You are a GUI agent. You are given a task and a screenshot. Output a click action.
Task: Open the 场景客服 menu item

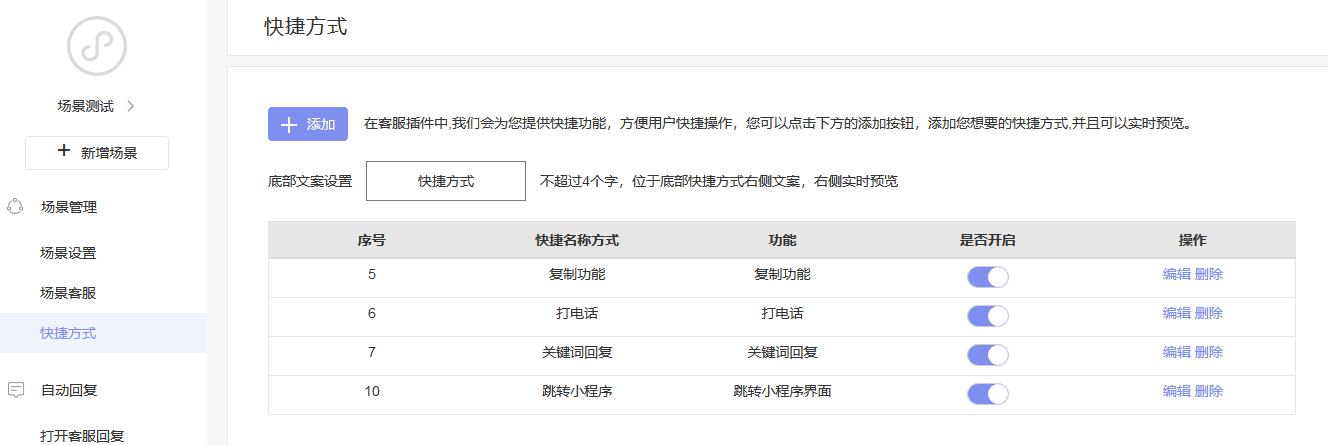pos(68,293)
